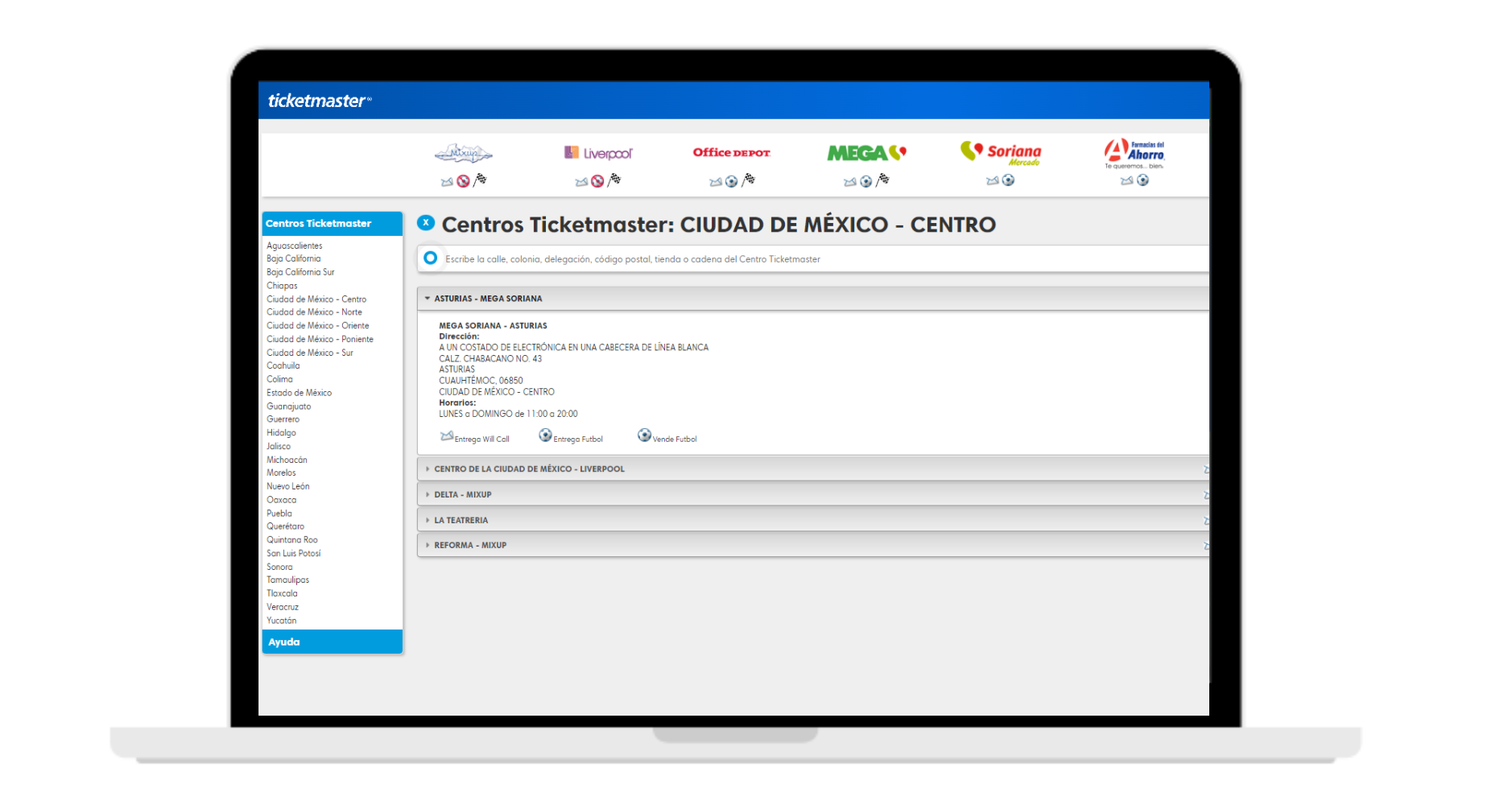Collapse the ASTURIAS - MEGA SORIANA section
Image resolution: width=1512 pixels, height=805 pixels.
(x=813, y=299)
